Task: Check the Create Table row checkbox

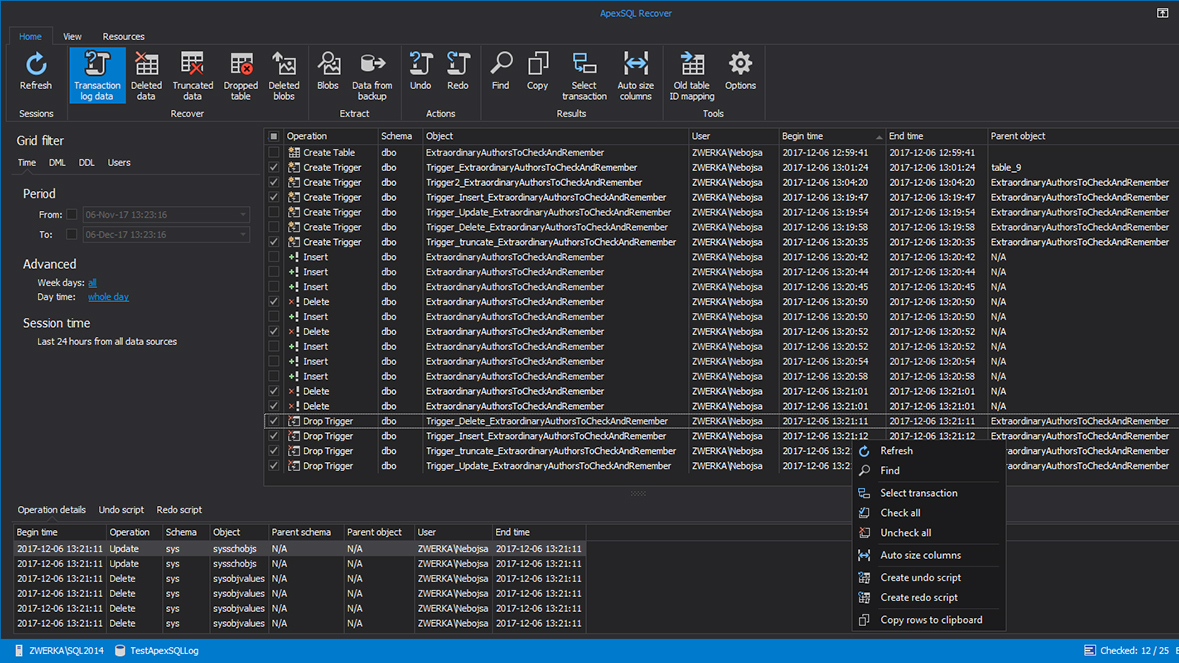Action: coord(274,153)
